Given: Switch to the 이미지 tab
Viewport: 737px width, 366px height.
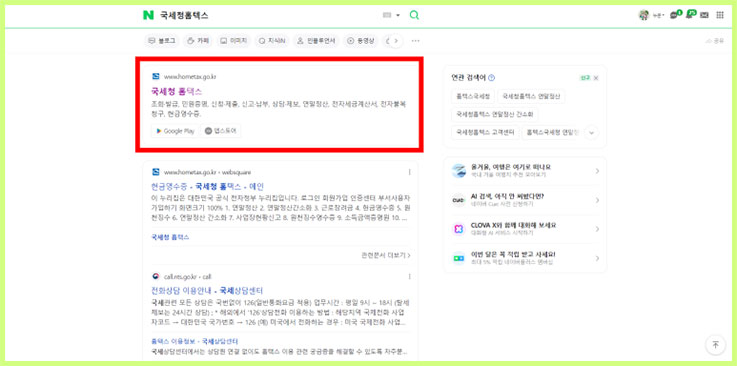Looking at the screenshot, I should [x=234, y=41].
